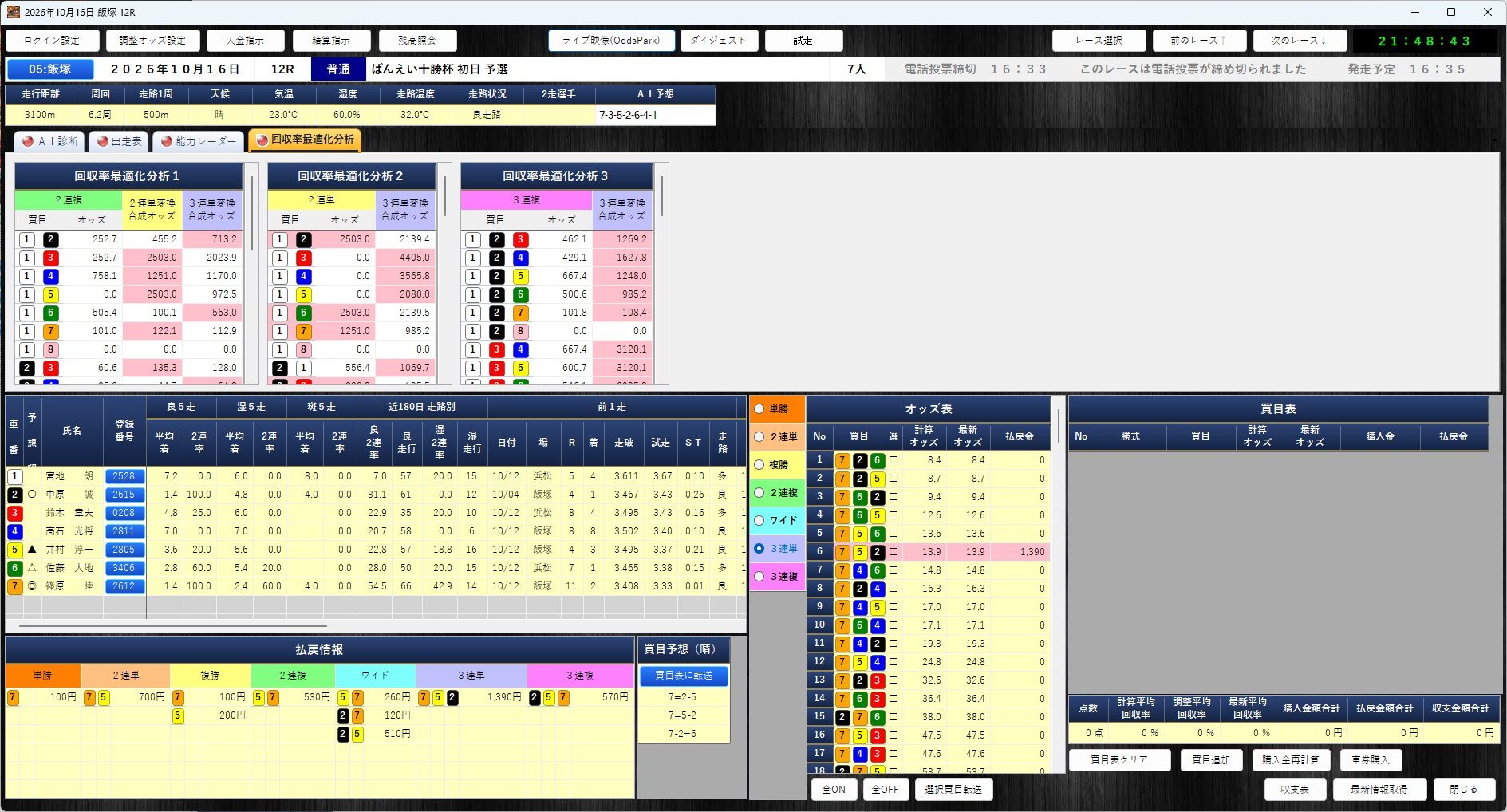The height and width of the screenshot is (812, 1507).
Task: Click the 買目表に転送 button
Action: (x=684, y=676)
